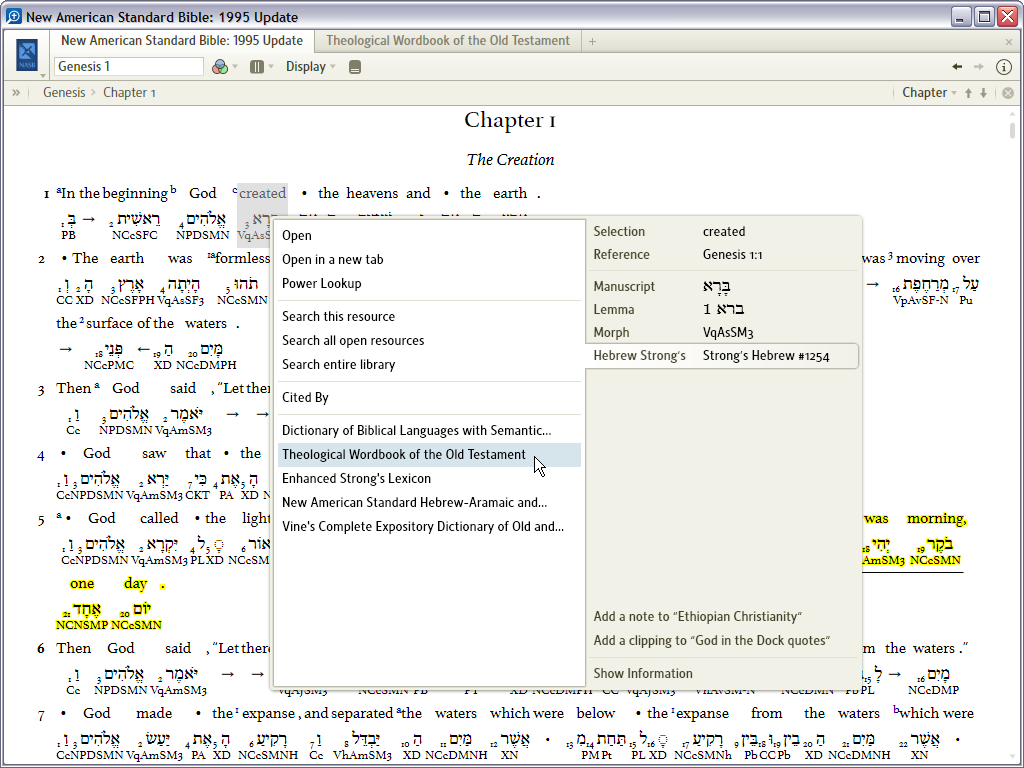Expand the visual filters dropdown arrow

click(x=235, y=67)
